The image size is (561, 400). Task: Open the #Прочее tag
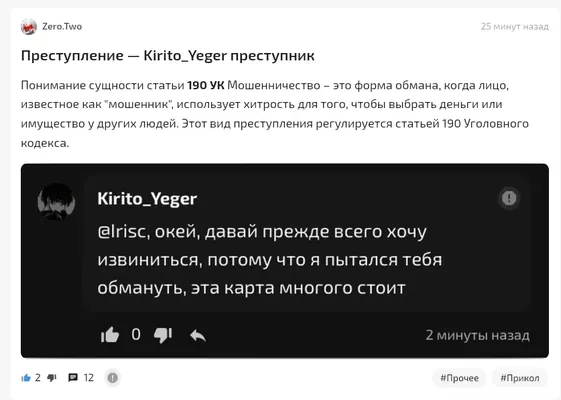coord(459,378)
